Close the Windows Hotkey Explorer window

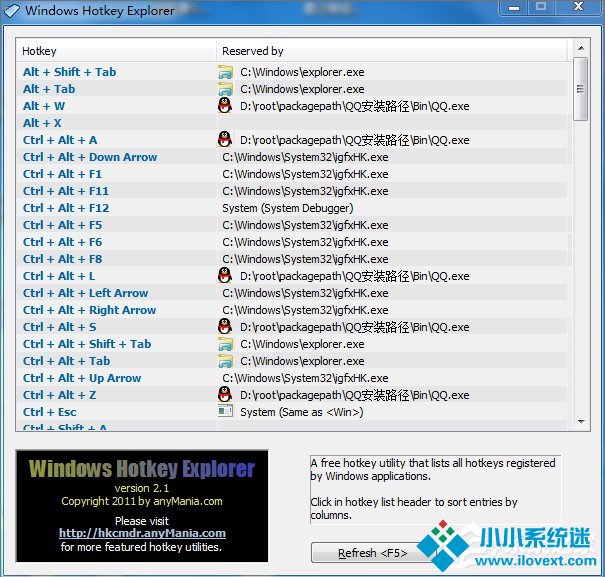click(578, 7)
